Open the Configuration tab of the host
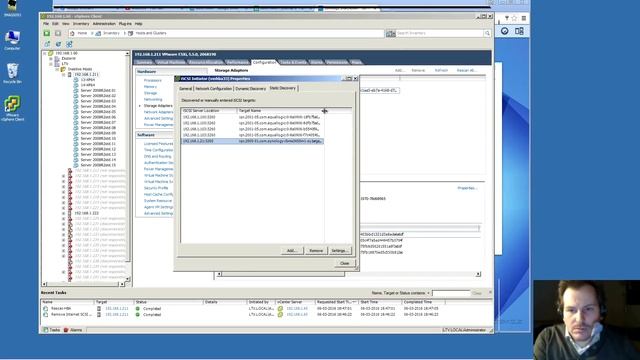 264,62
